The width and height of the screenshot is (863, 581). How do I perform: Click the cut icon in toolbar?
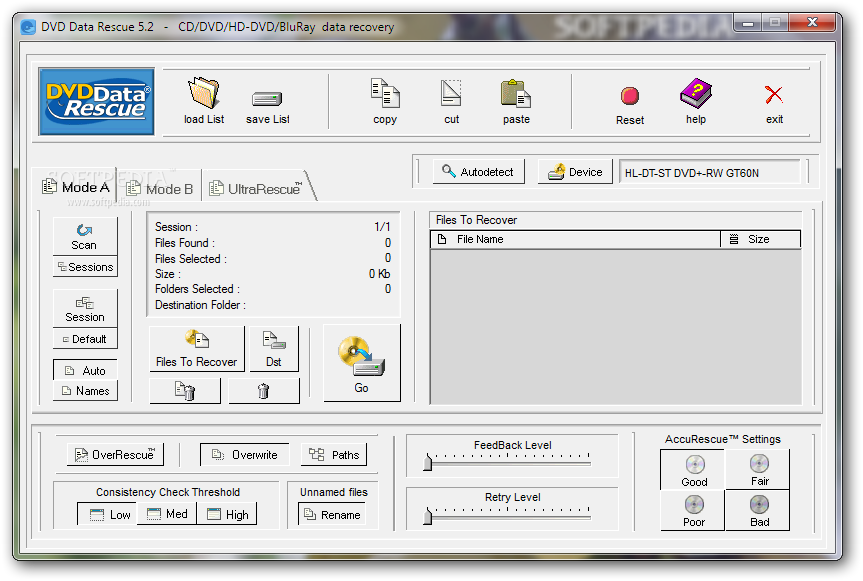451,93
